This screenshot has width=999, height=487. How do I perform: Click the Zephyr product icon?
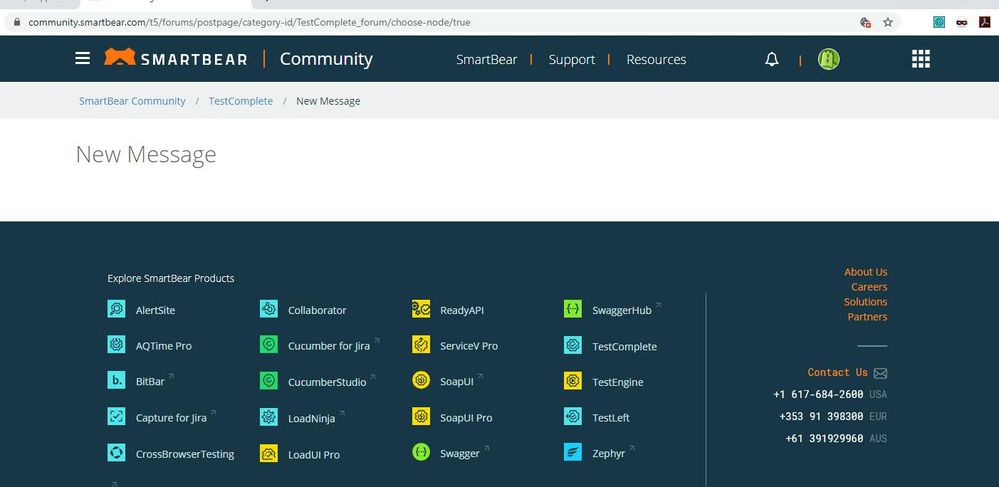(x=573, y=453)
